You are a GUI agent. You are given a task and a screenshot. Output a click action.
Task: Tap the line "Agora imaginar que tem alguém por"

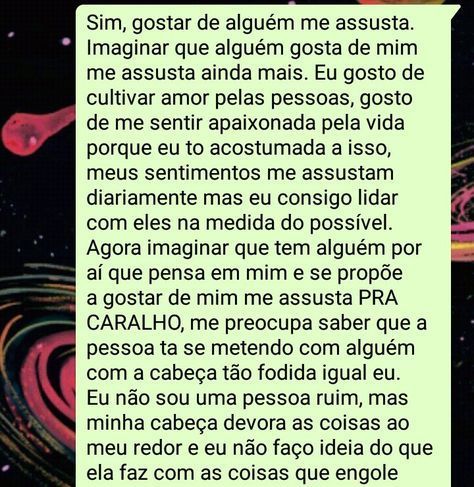pyautogui.click(x=254, y=248)
